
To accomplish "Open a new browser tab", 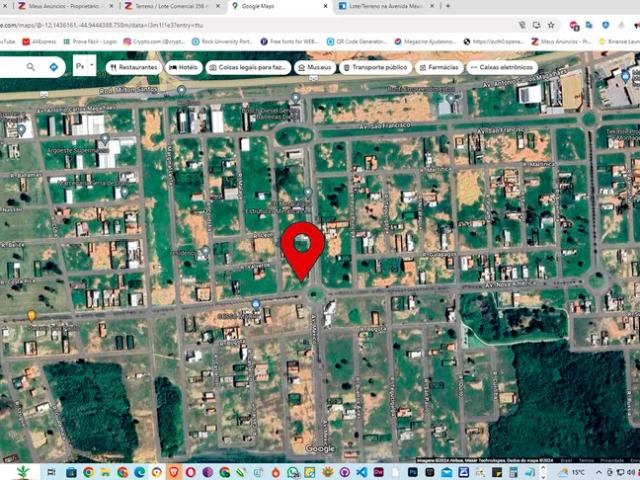I will (448, 6).
